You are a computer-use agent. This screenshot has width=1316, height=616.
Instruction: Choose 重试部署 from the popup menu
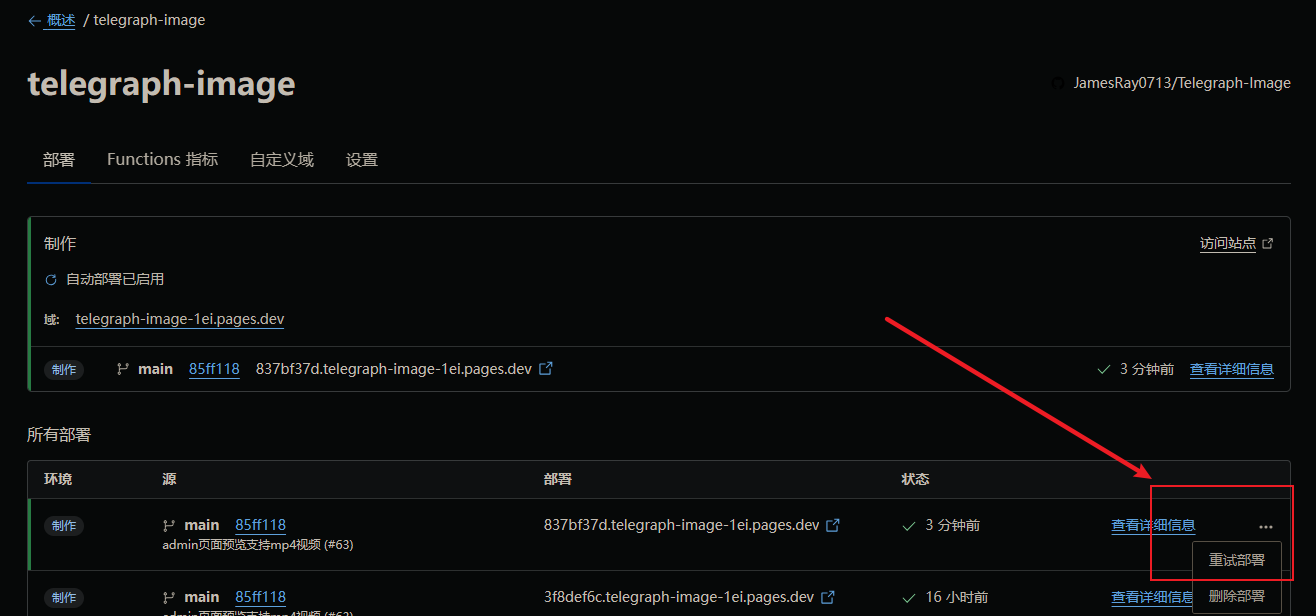click(1236, 560)
